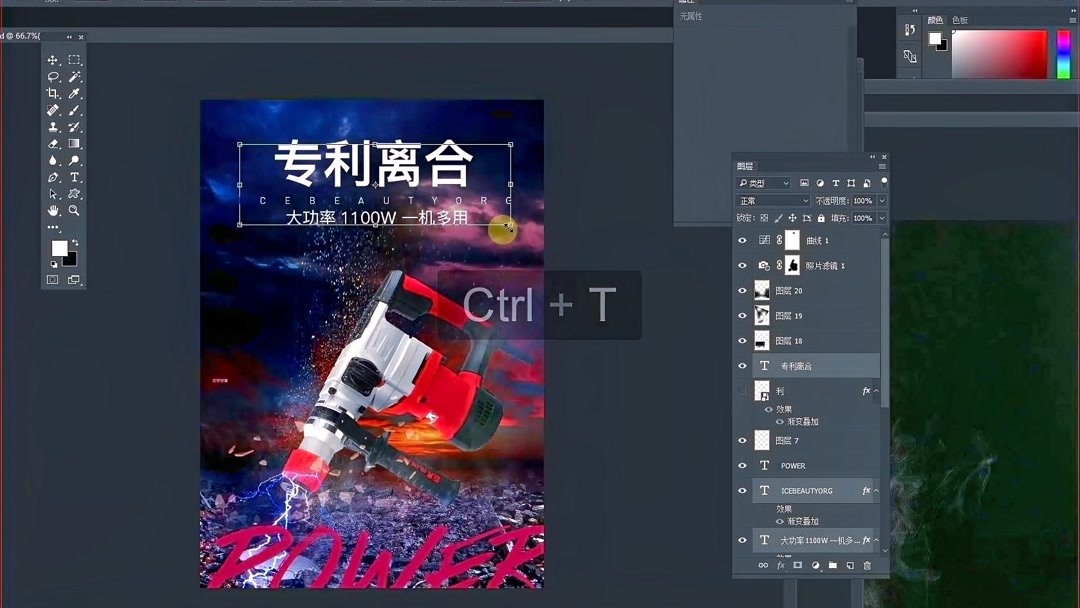Image resolution: width=1080 pixels, height=608 pixels.
Task: Hide the POWER text layer
Action: (x=740, y=465)
